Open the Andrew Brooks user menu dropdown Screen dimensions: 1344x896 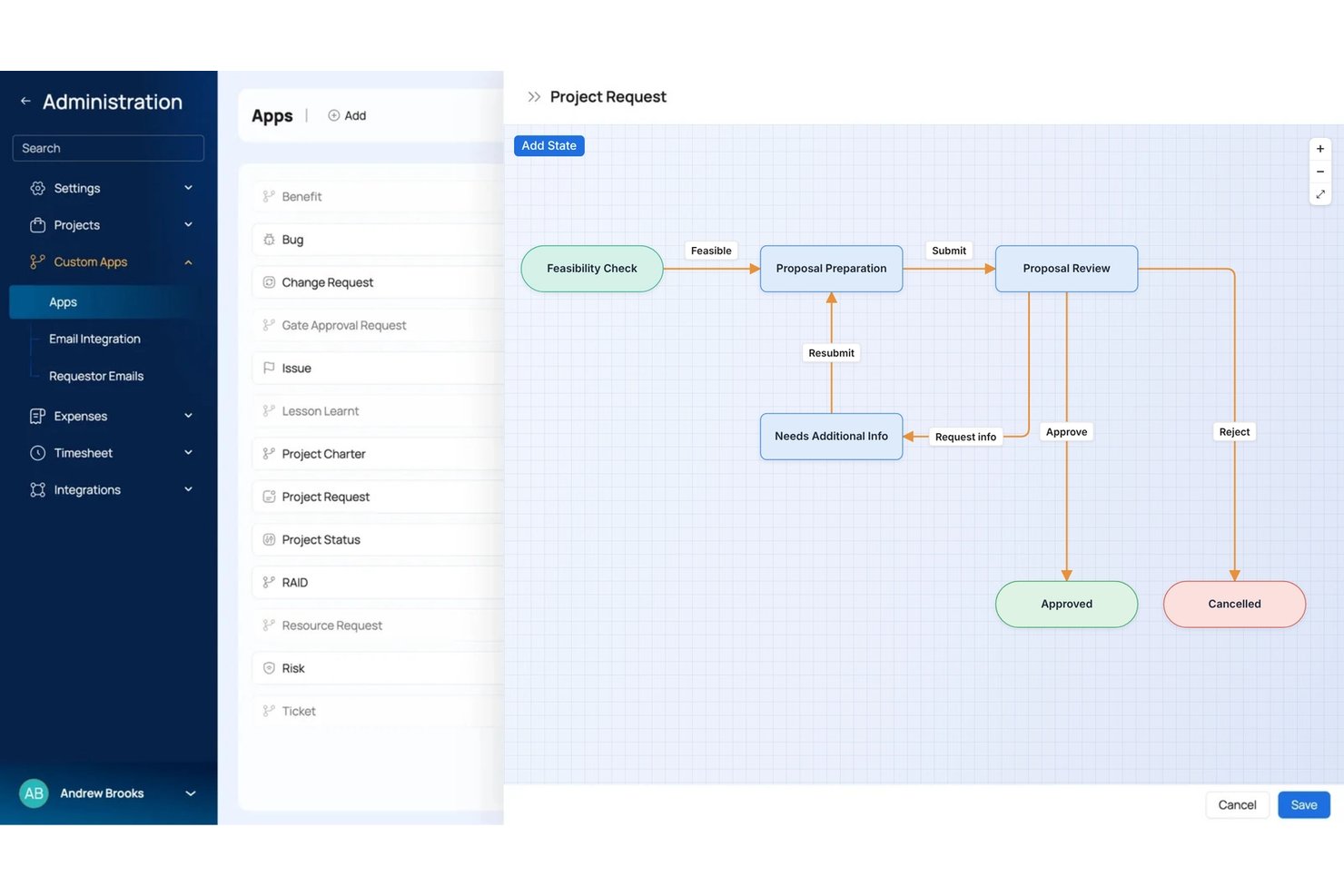[x=191, y=793]
